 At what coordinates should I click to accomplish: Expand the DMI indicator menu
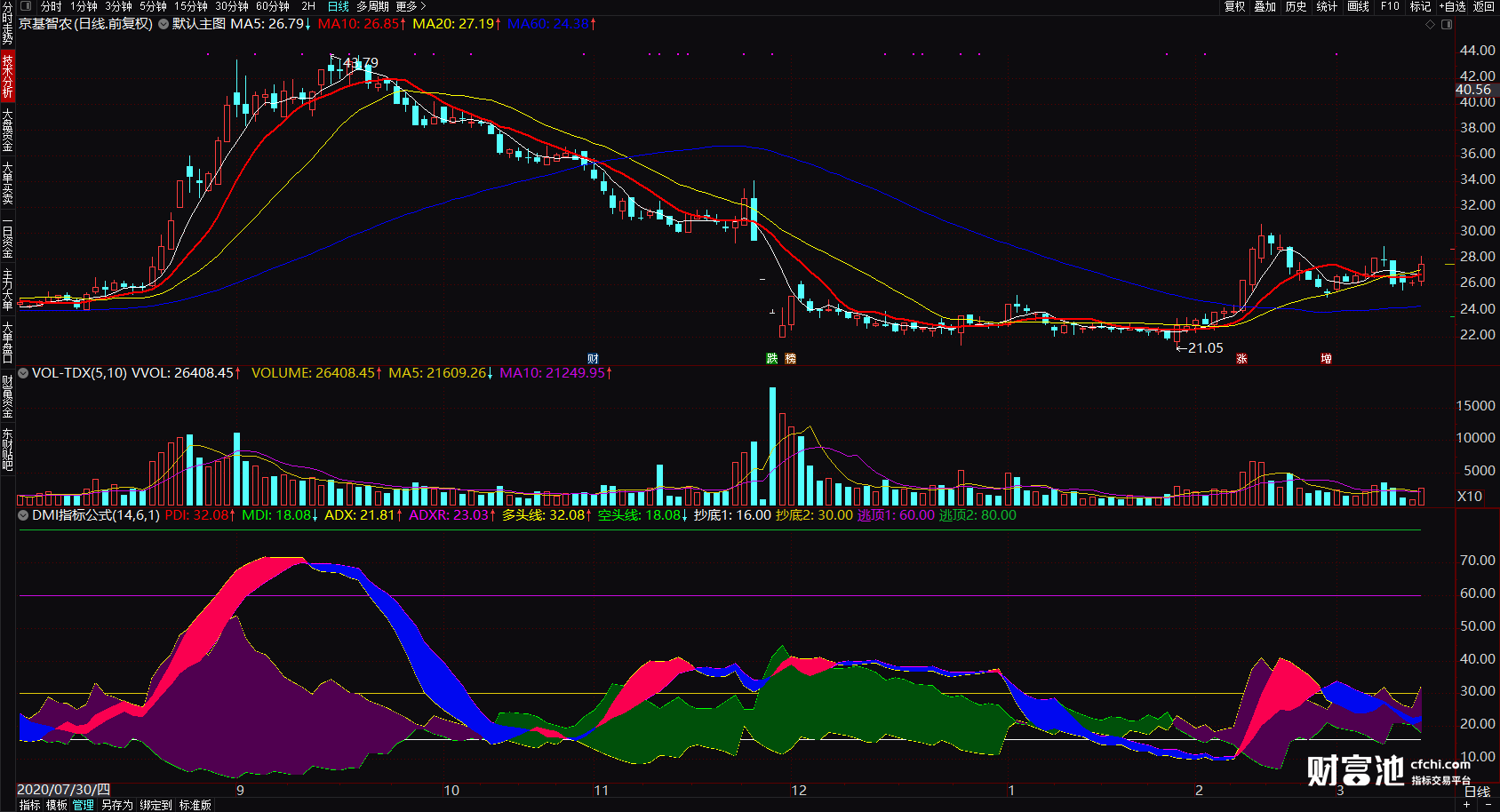click(23, 515)
